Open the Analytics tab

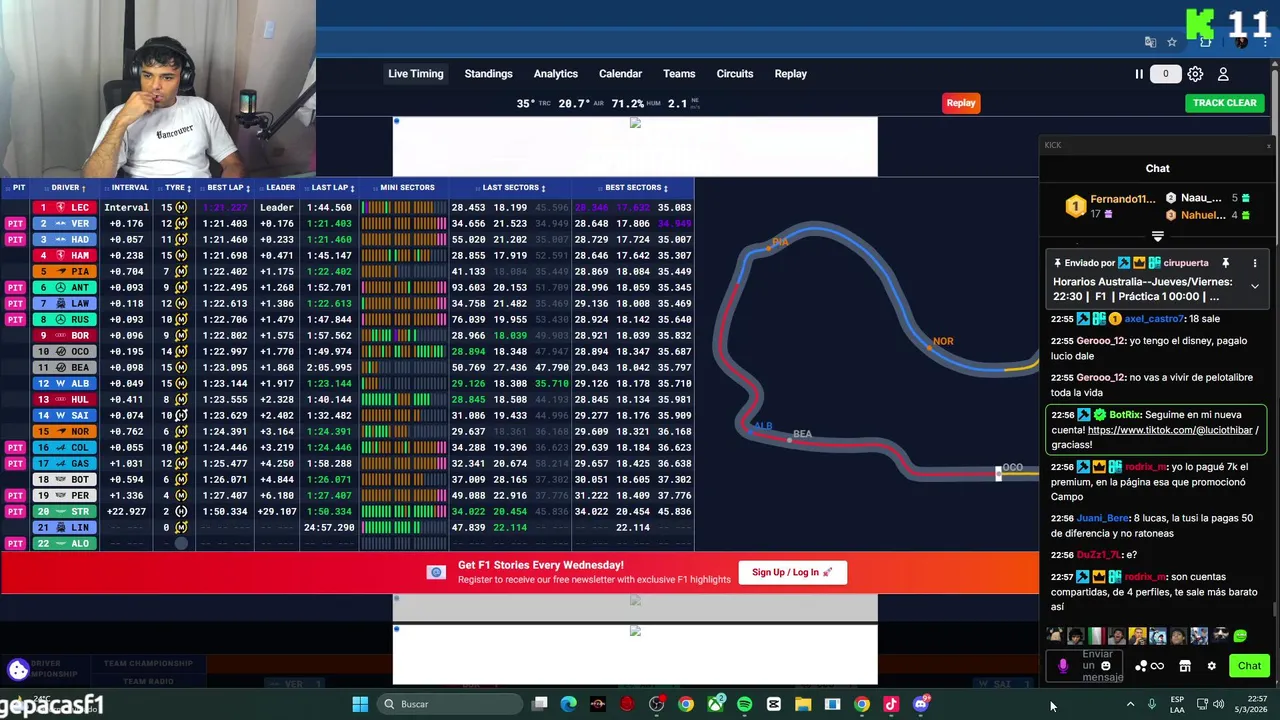pos(555,74)
